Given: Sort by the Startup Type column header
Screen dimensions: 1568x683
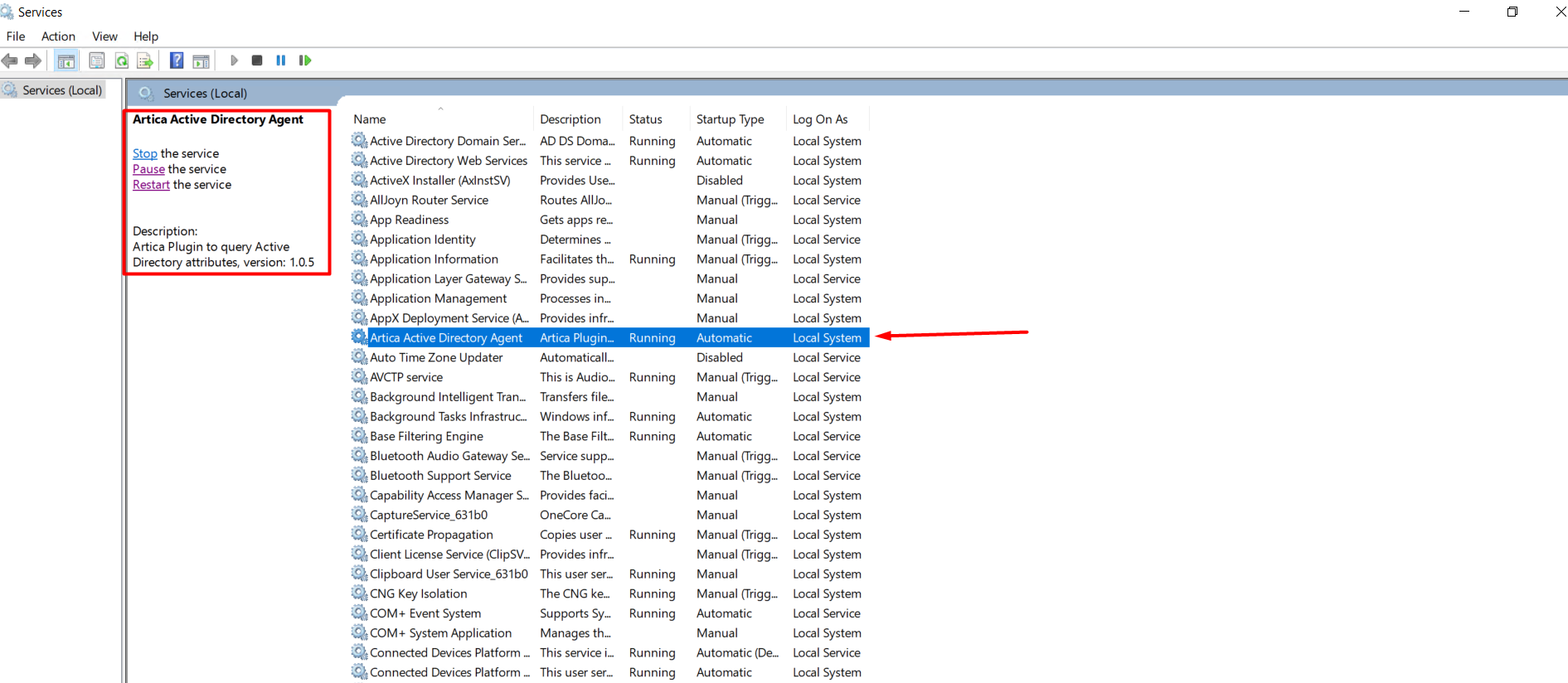Looking at the screenshot, I should coord(730,119).
